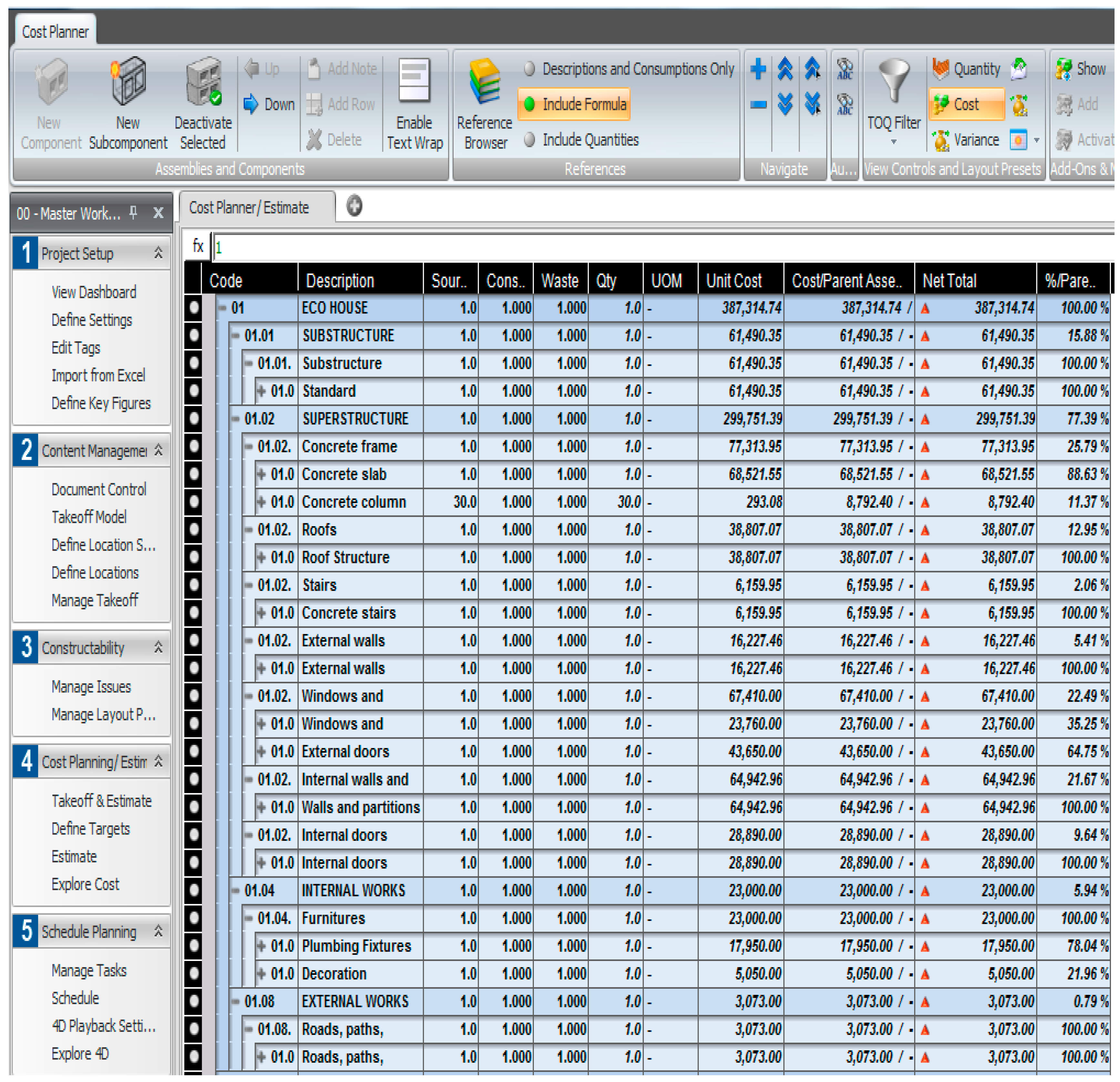Collapse the Project Setup section

coord(158,253)
